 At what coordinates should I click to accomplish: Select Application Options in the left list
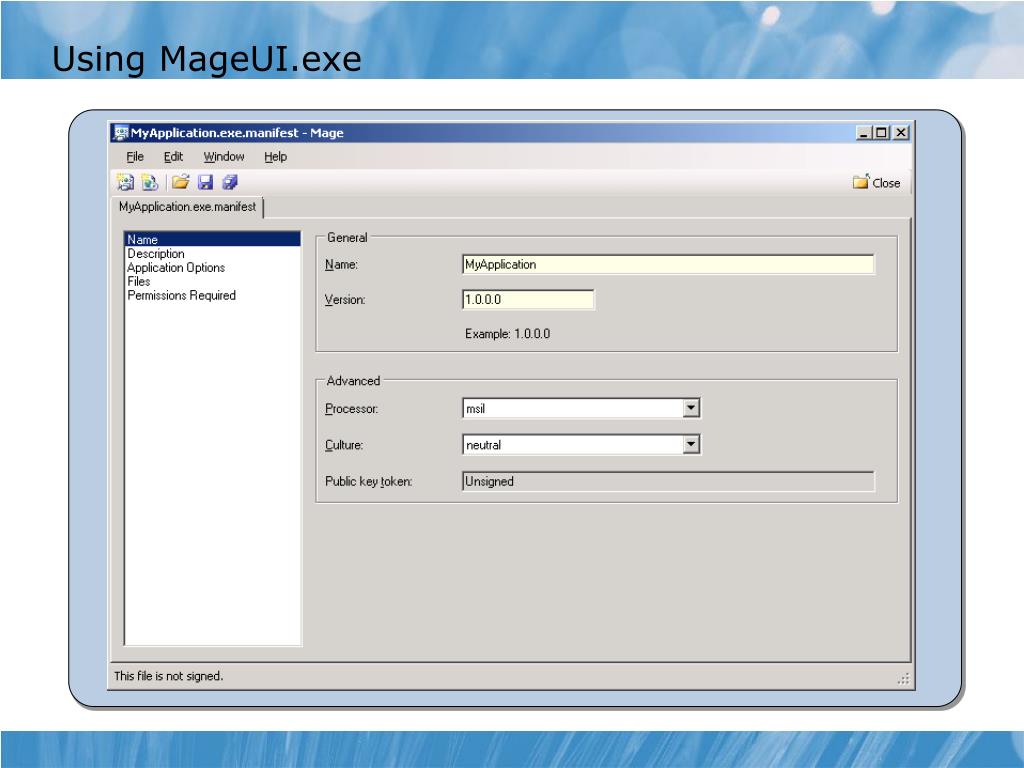click(176, 268)
